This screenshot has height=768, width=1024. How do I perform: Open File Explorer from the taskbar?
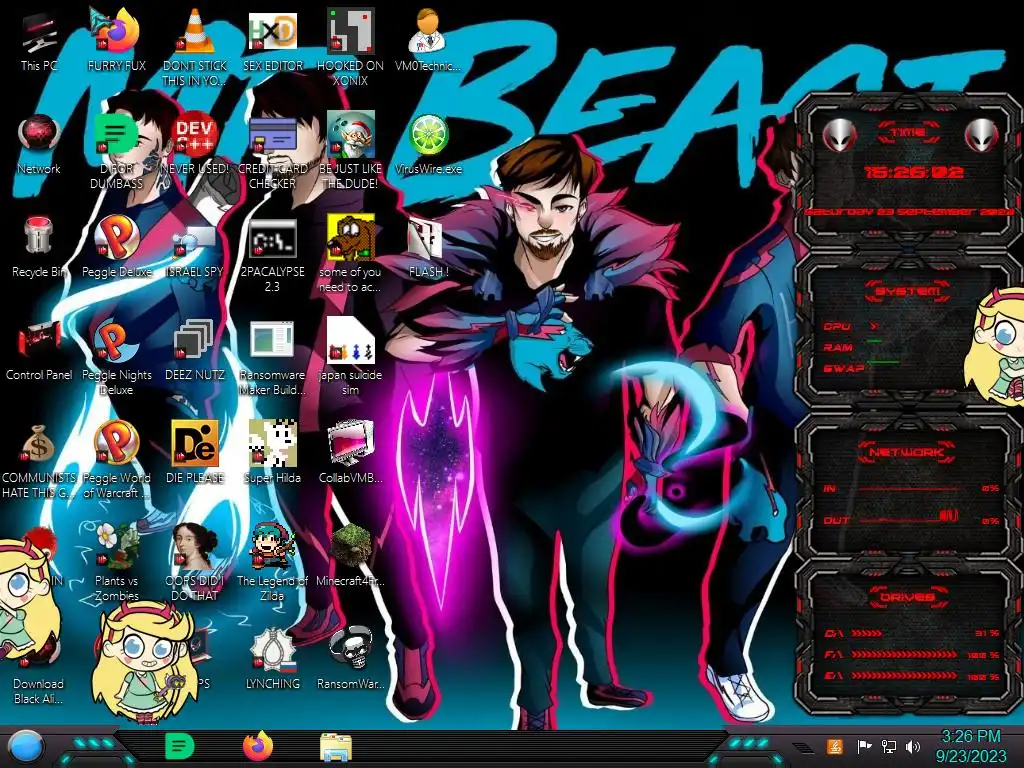click(x=336, y=747)
